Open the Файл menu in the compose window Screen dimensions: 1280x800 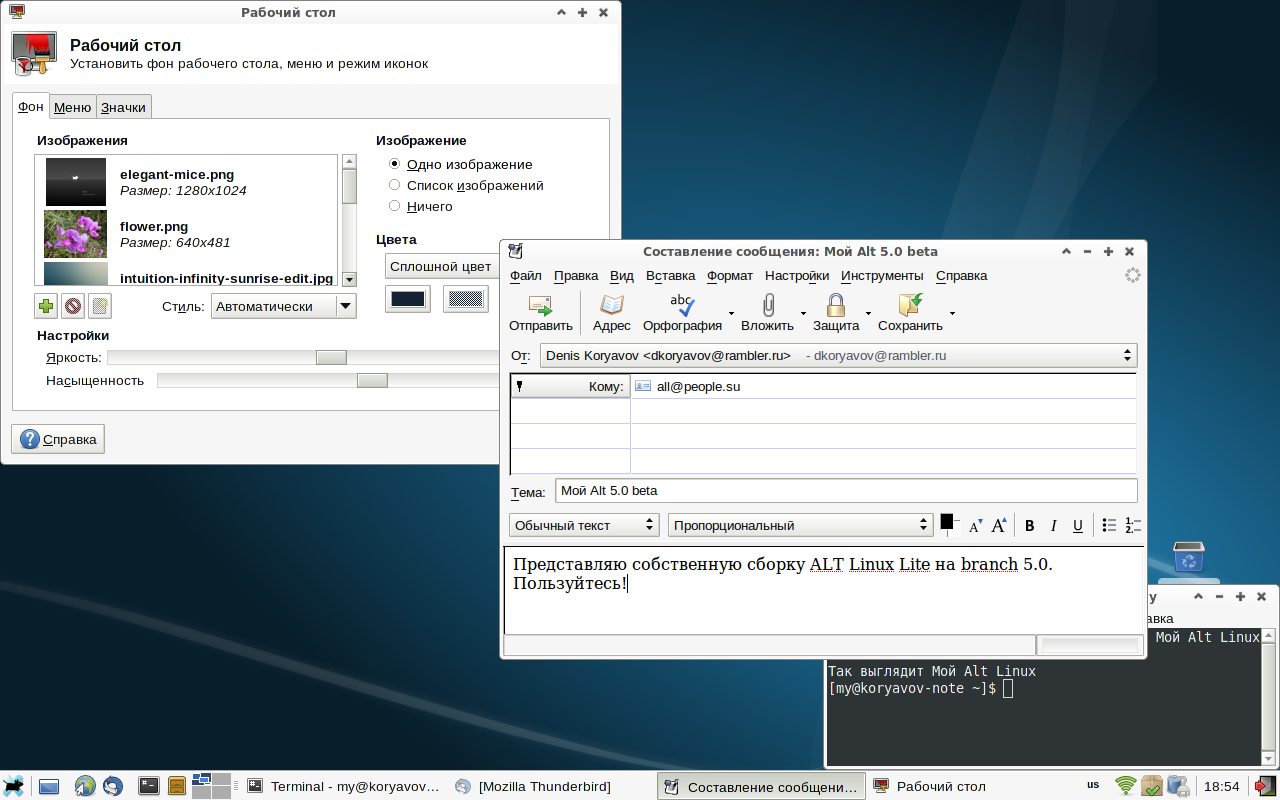coord(525,275)
